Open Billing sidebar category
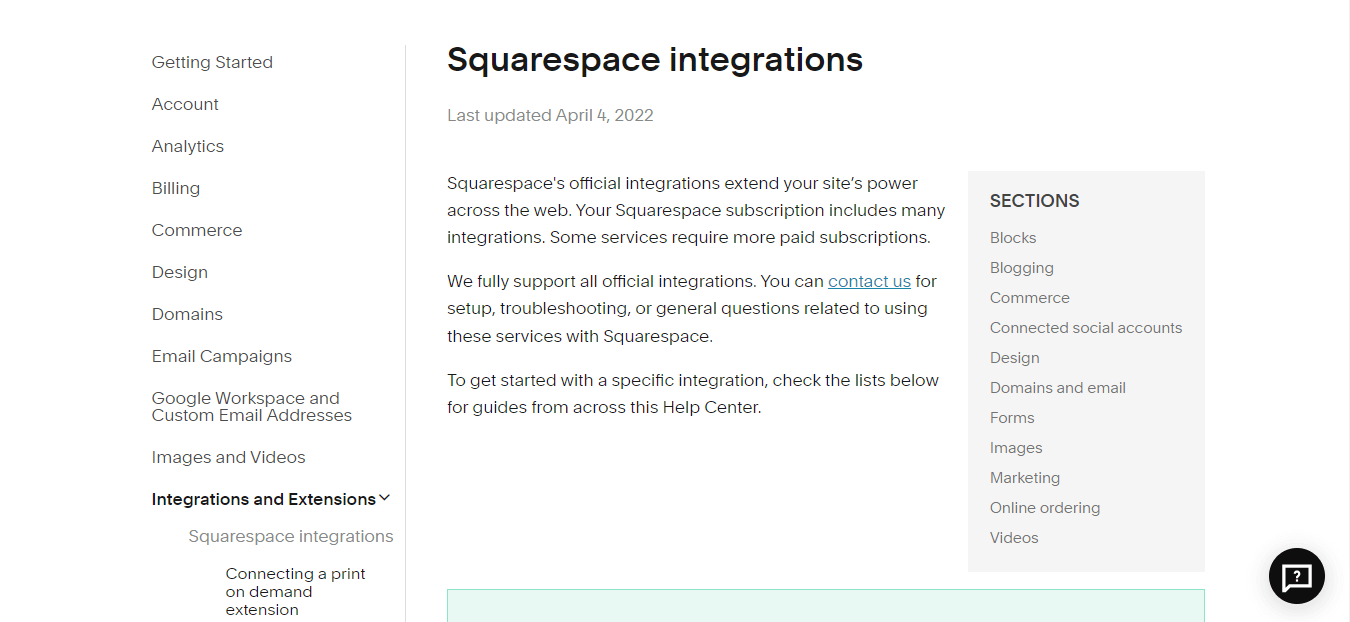1350x622 pixels. (x=176, y=188)
